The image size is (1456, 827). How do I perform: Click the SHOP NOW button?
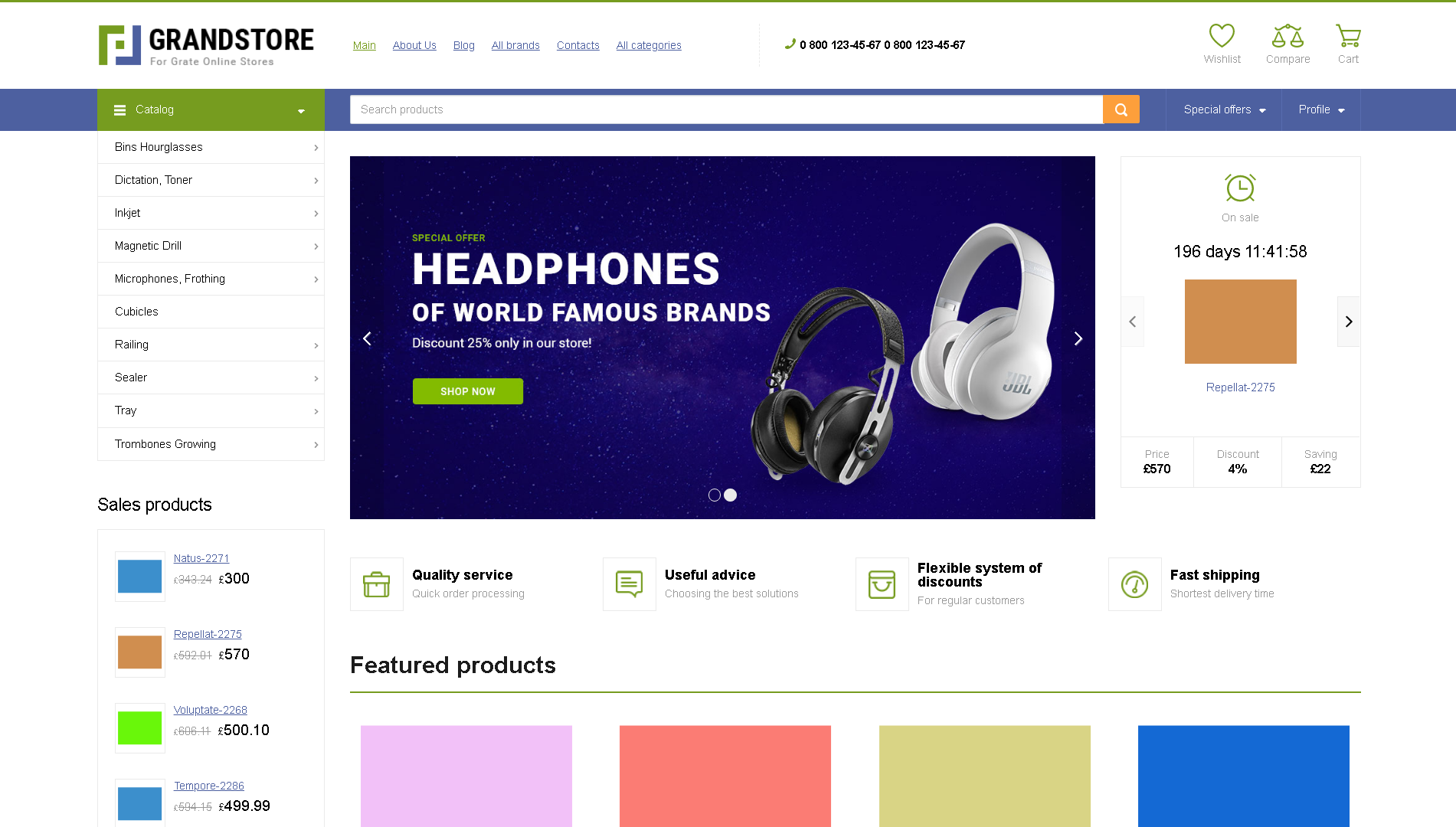point(468,391)
